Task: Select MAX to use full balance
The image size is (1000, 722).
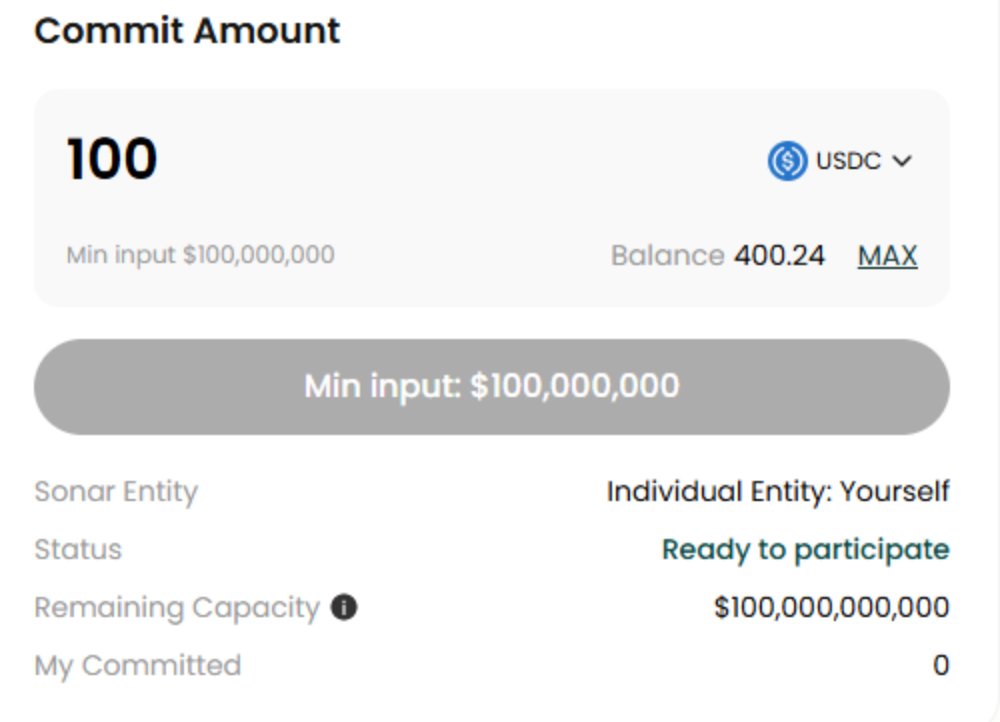Action: click(x=887, y=256)
